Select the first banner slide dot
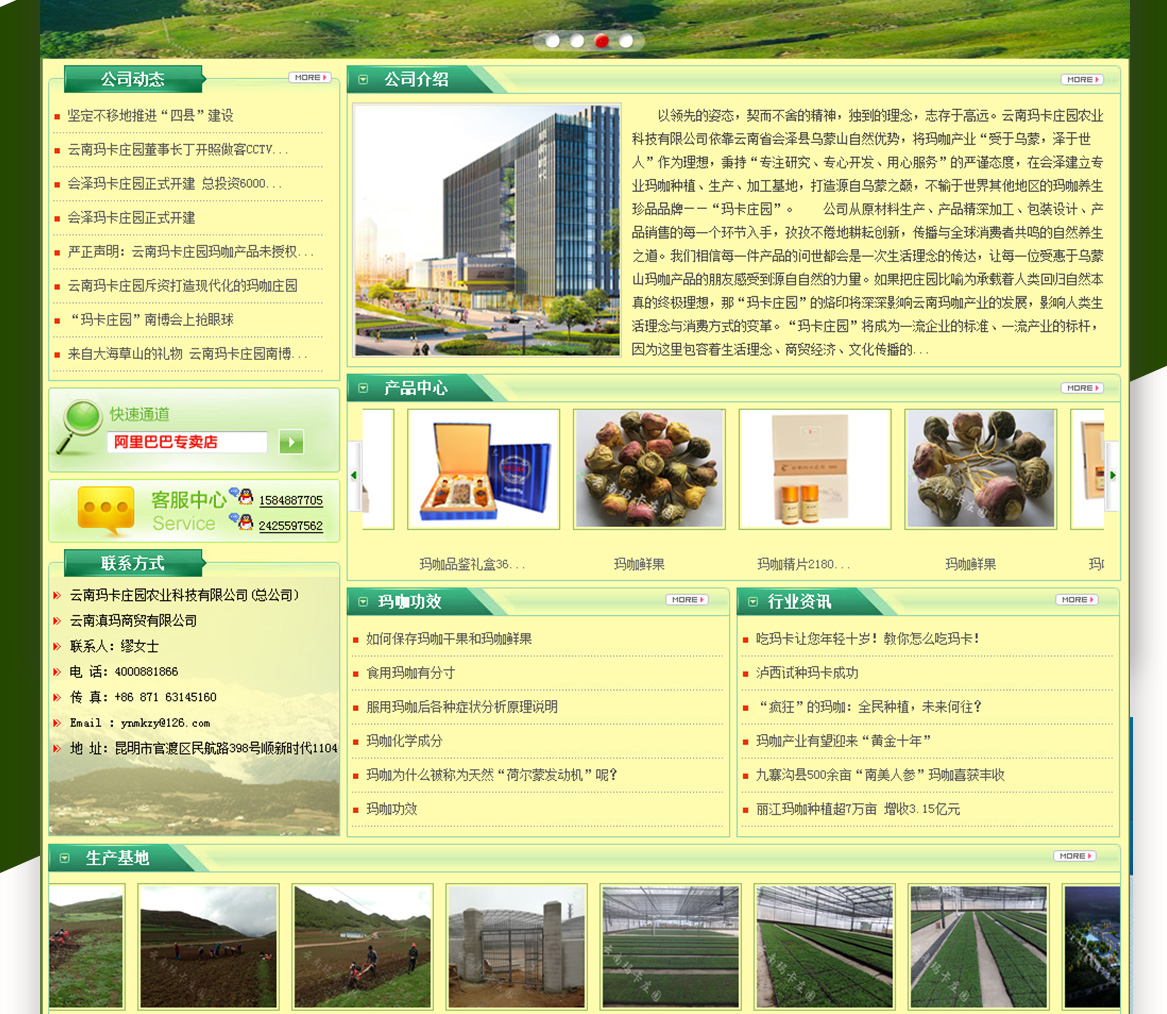 pyautogui.click(x=553, y=41)
